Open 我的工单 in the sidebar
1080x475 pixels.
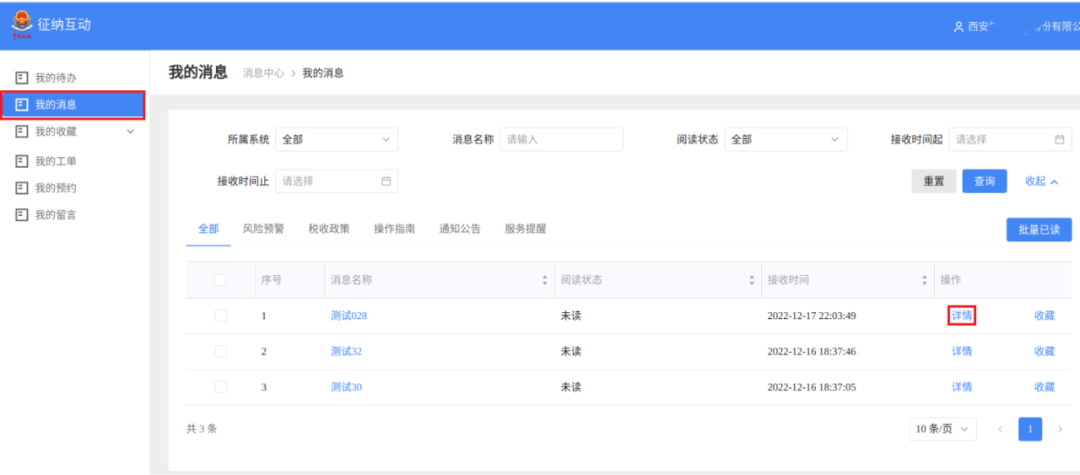coord(55,160)
